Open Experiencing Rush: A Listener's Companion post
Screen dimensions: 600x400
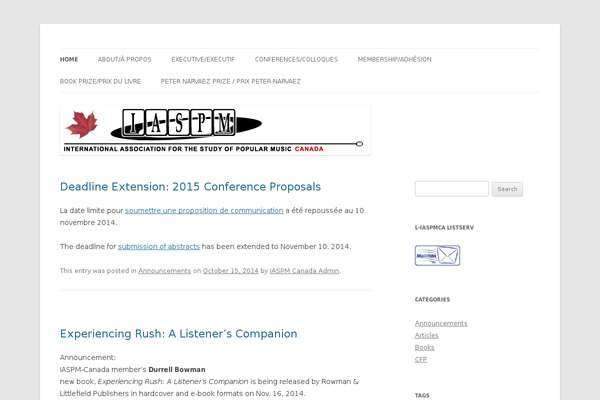[x=178, y=333]
